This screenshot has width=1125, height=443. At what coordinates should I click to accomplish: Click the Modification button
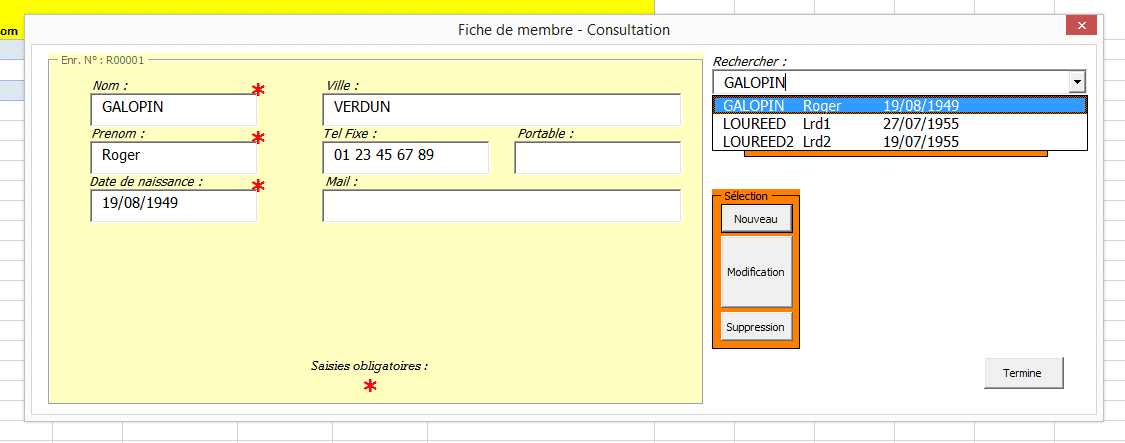tap(756, 272)
